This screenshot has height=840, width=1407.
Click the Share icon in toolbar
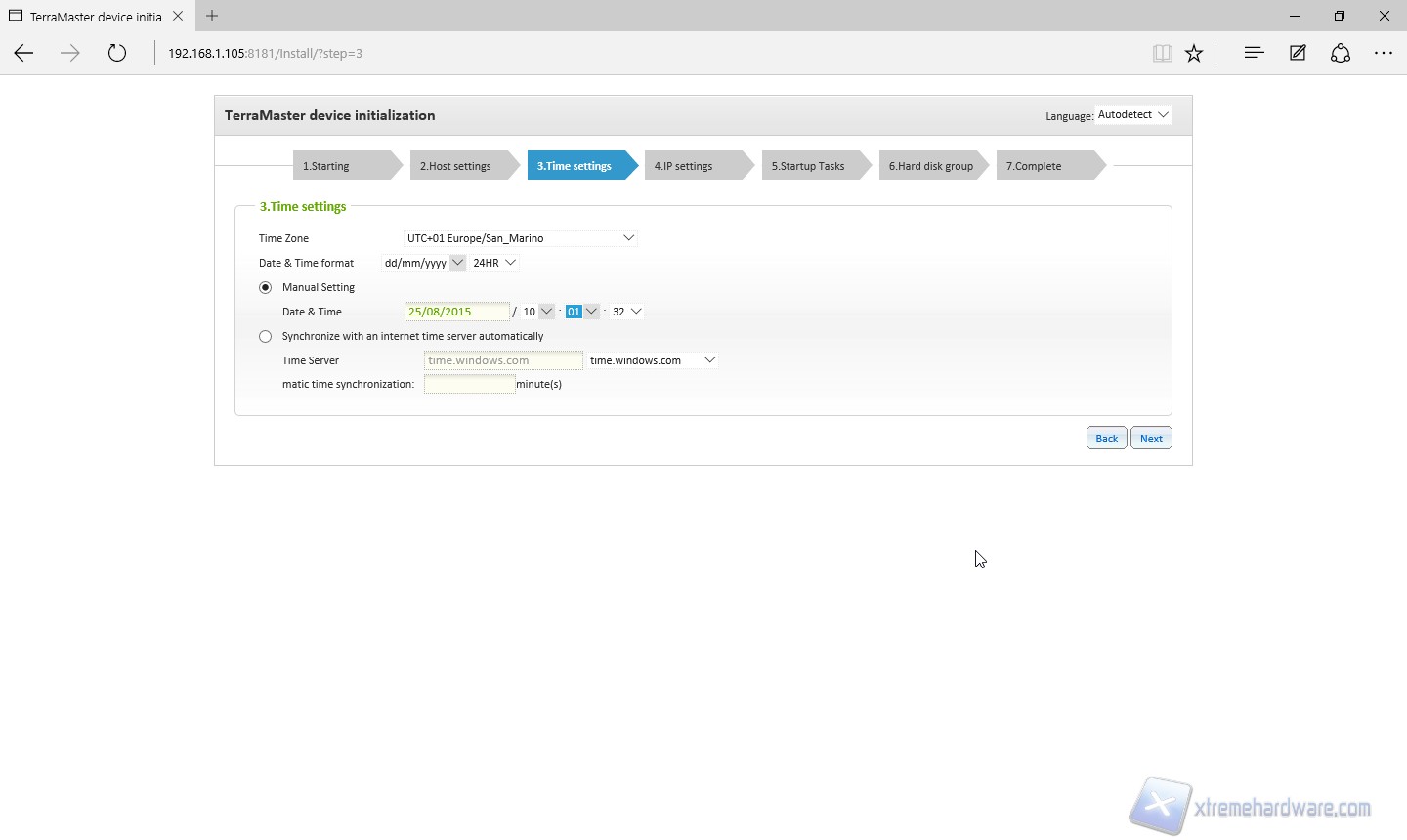1341,54
